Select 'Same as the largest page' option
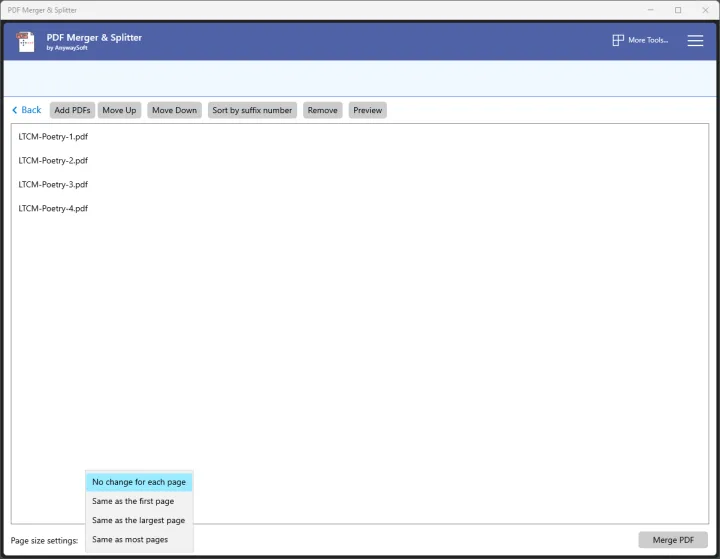 (138, 520)
